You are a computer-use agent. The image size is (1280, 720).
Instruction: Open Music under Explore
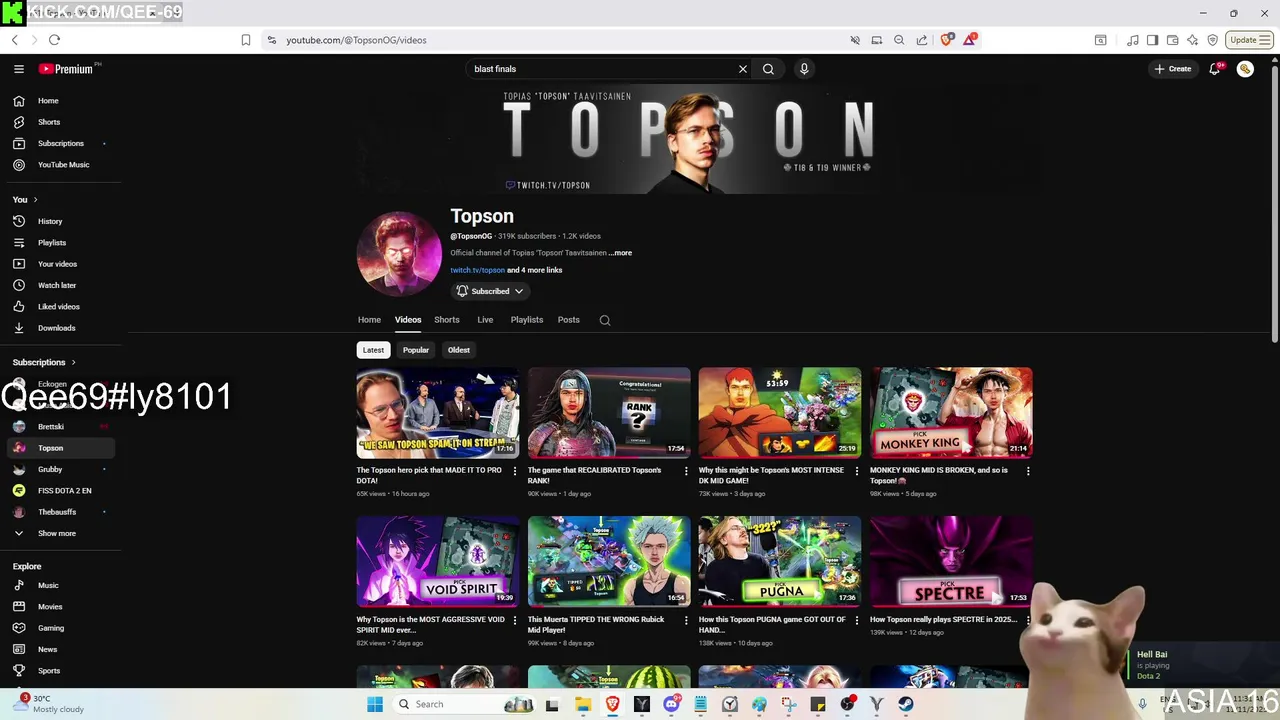[60, 585]
